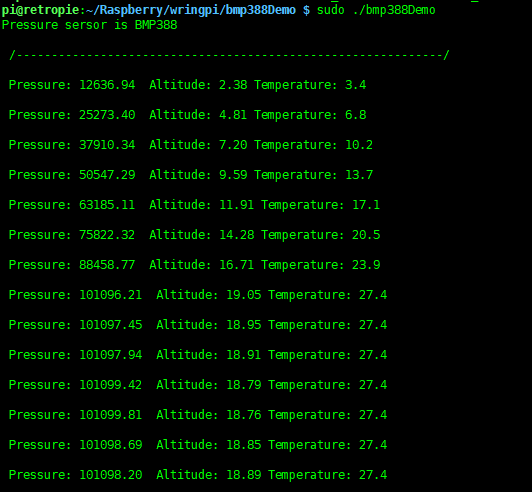Screen dimensions: 532x492
Task: Click pressure value 101097.94
Action: point(111,355)
